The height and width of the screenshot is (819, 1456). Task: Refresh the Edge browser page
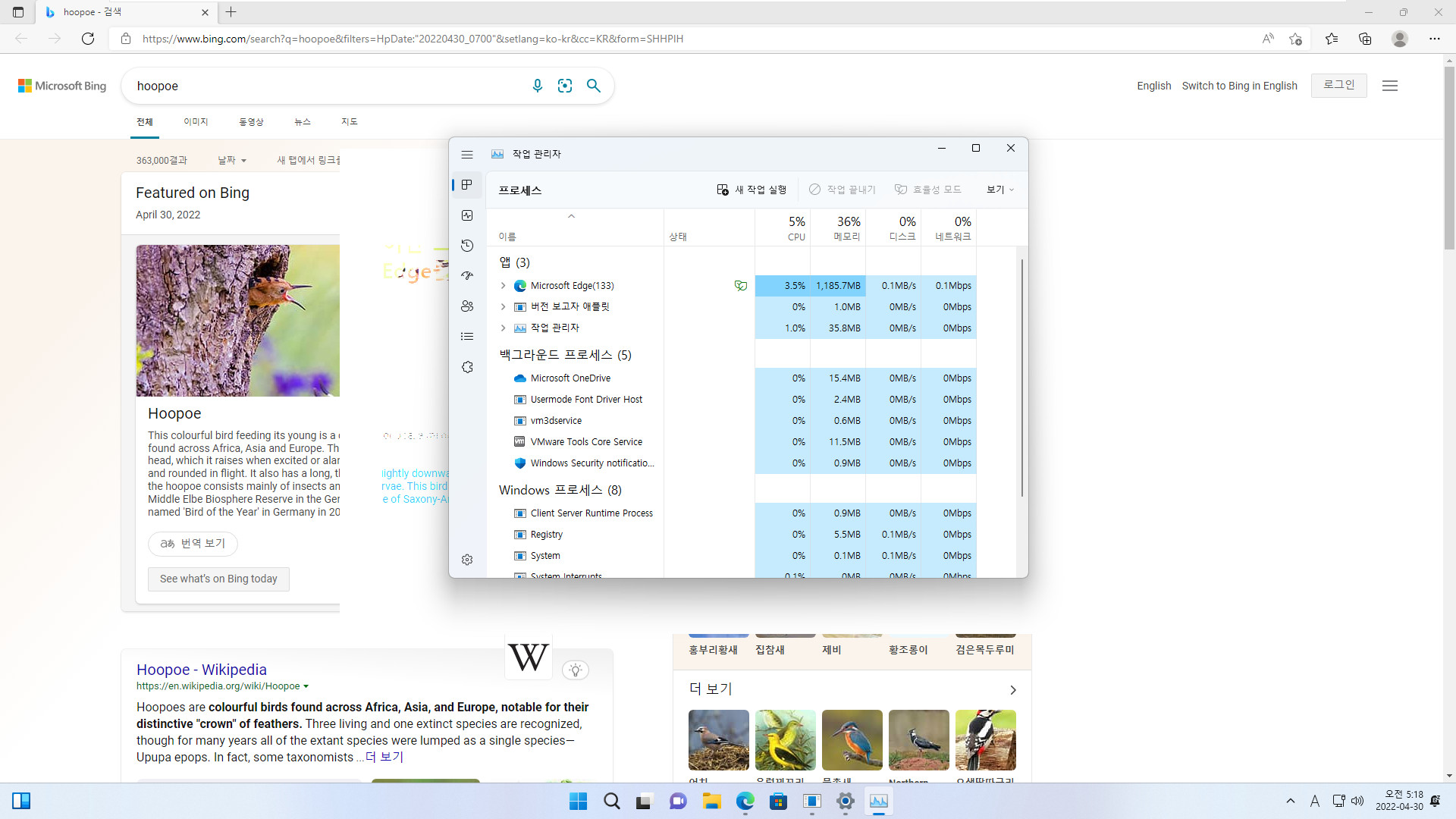(x=88, y=39)
